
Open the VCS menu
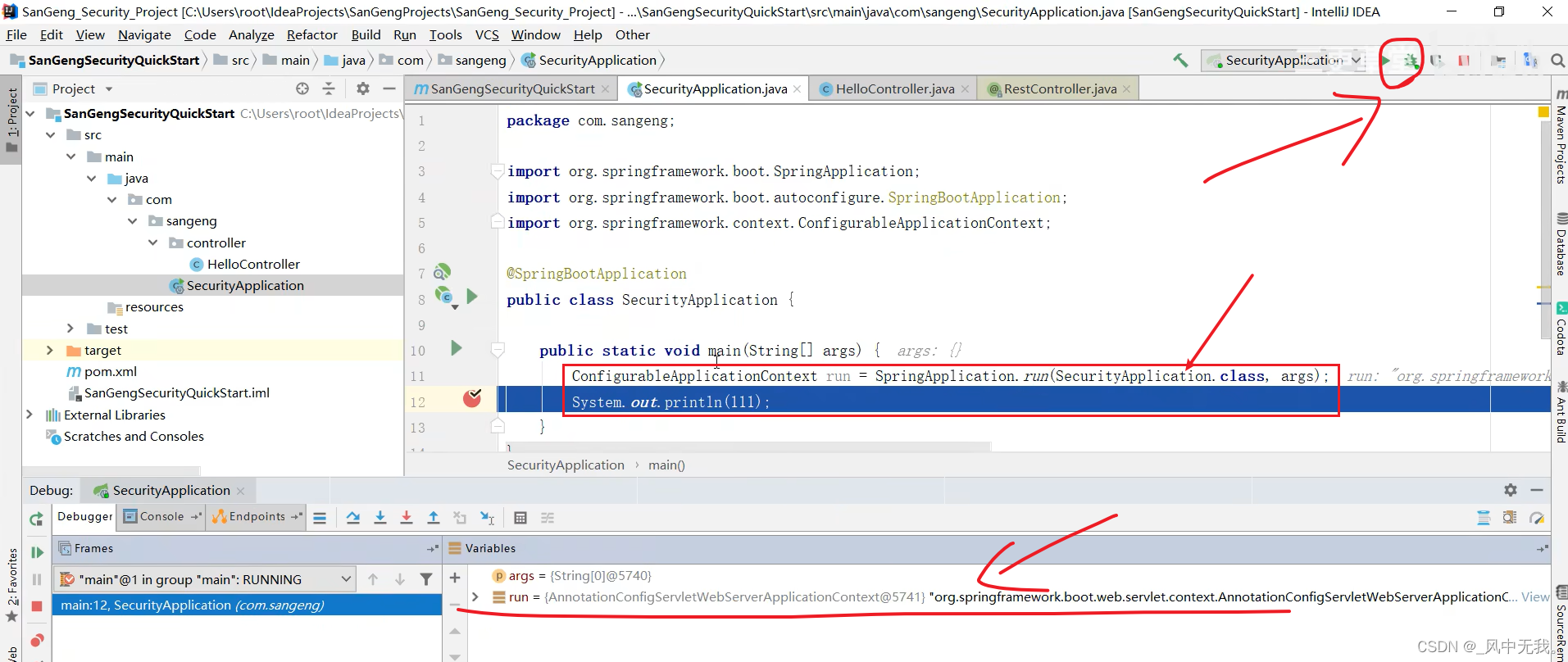pos(487,35)
